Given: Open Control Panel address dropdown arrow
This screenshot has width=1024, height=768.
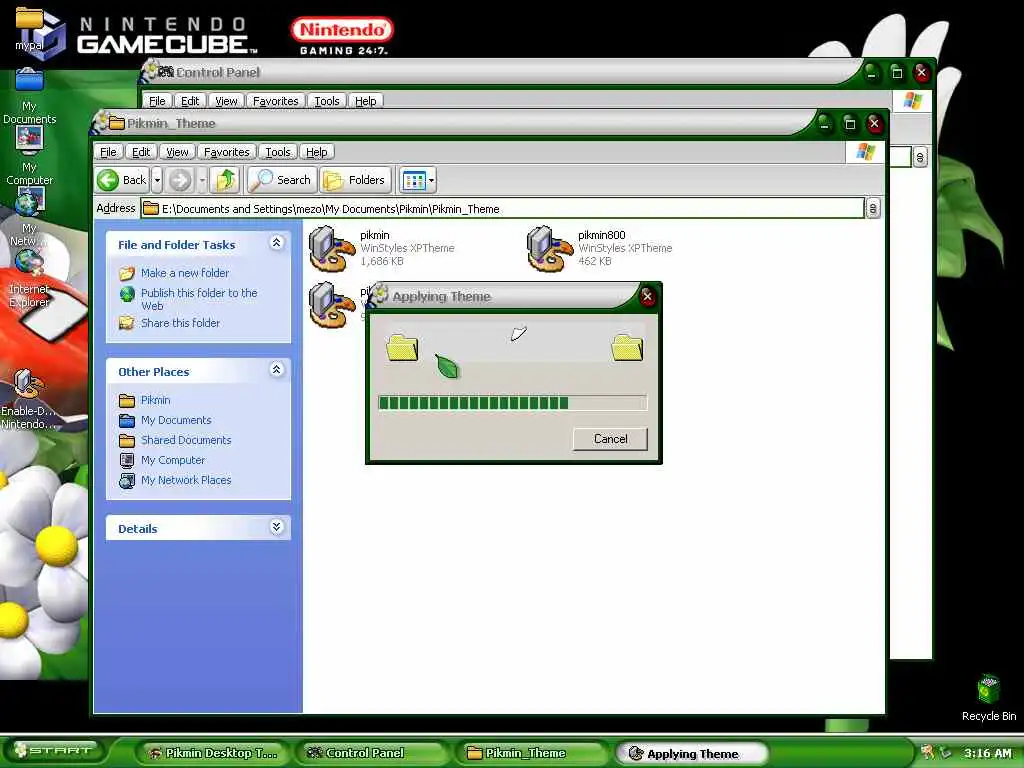Looking at the screenshot, I should point(920,157).
